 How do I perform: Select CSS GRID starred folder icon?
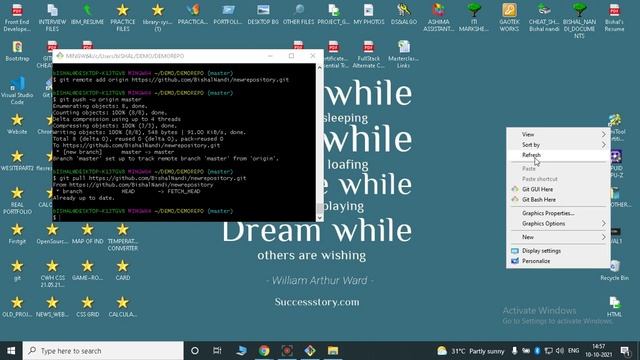[87, 307]
